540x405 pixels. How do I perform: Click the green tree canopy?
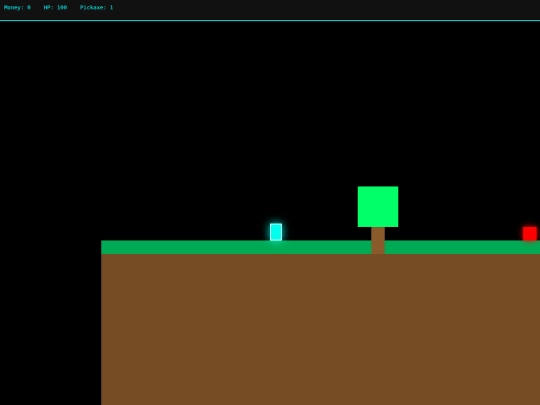[x=378, y=207]
